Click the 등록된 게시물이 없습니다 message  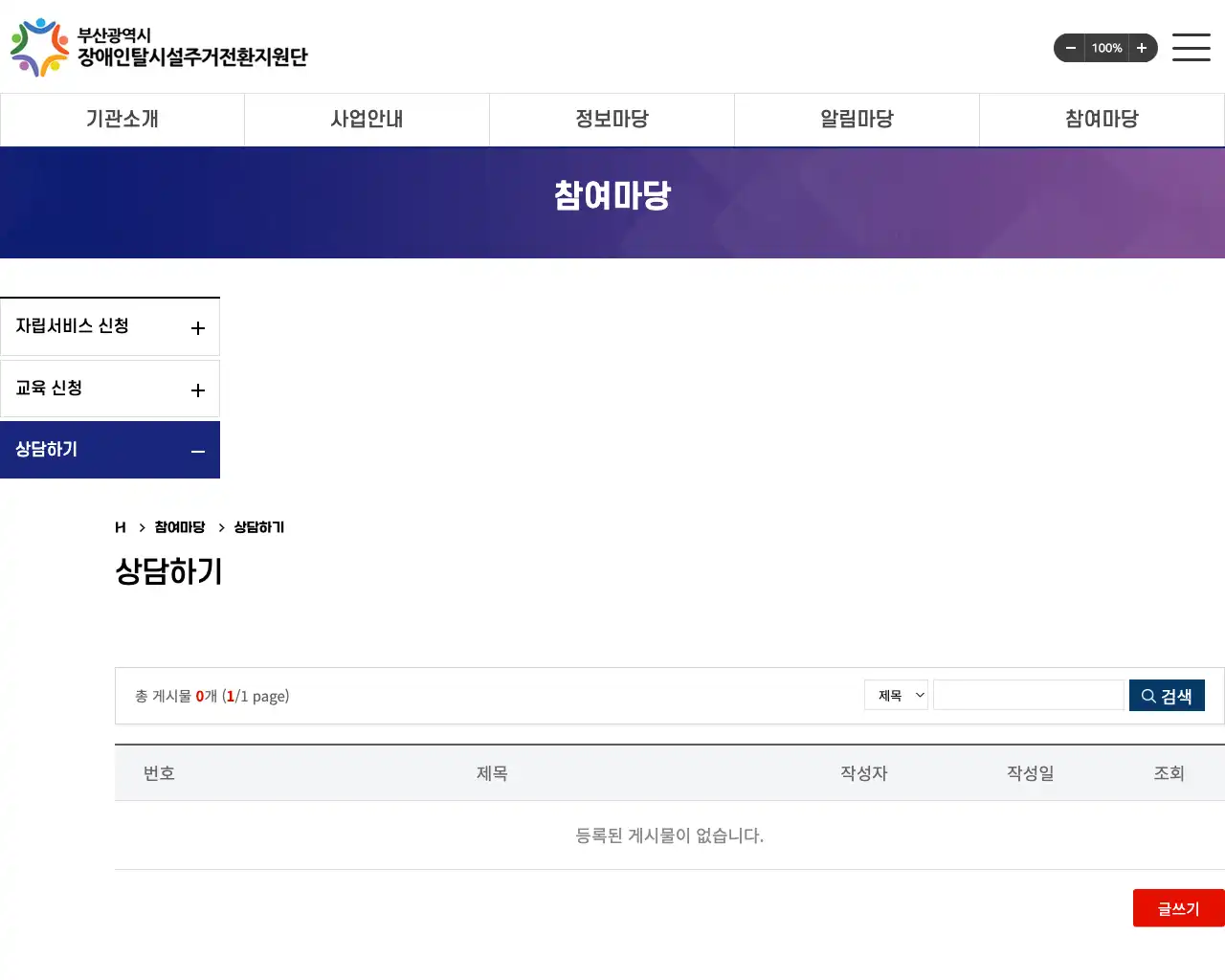point(670,835)
